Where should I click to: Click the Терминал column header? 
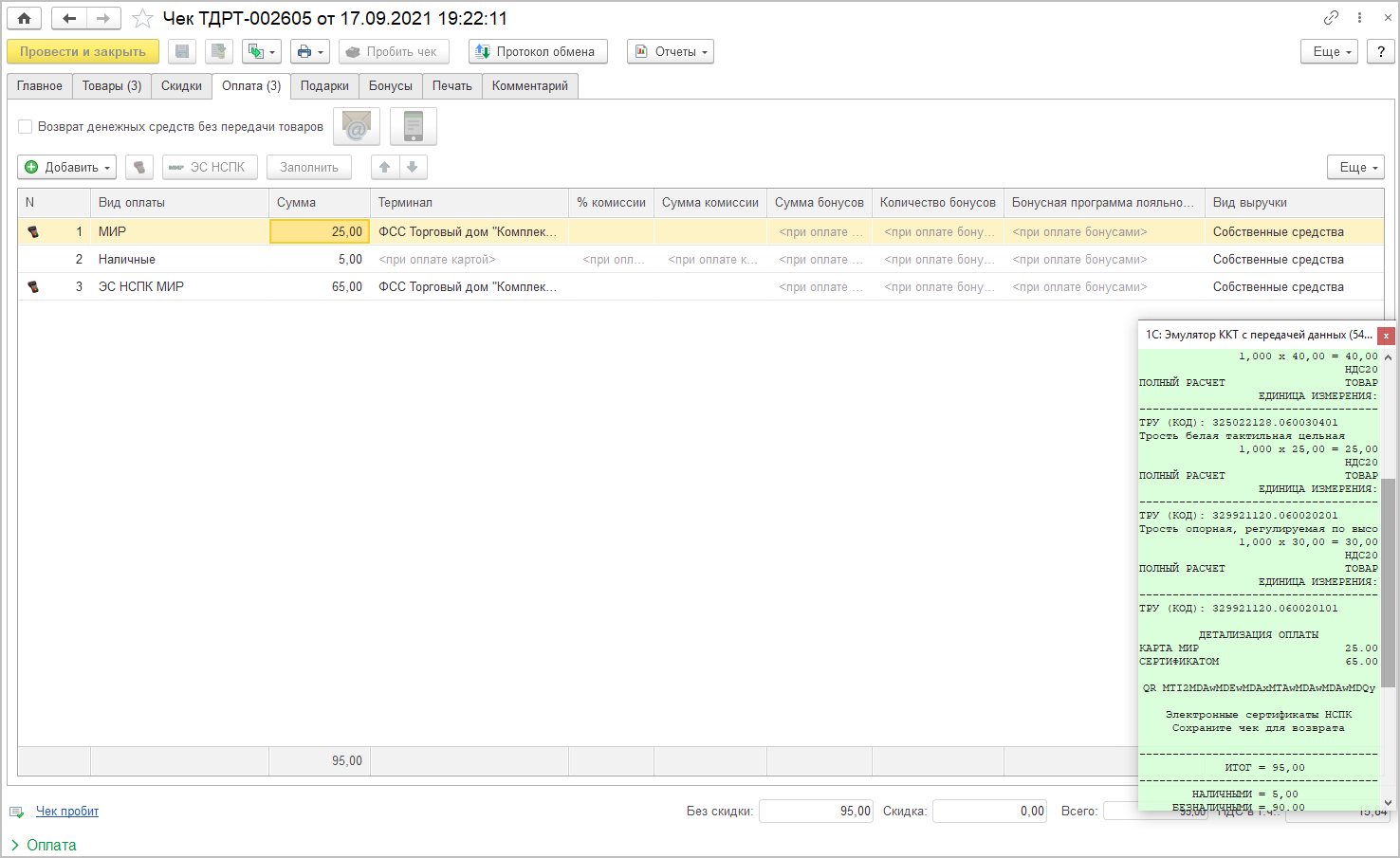point(470,203)
